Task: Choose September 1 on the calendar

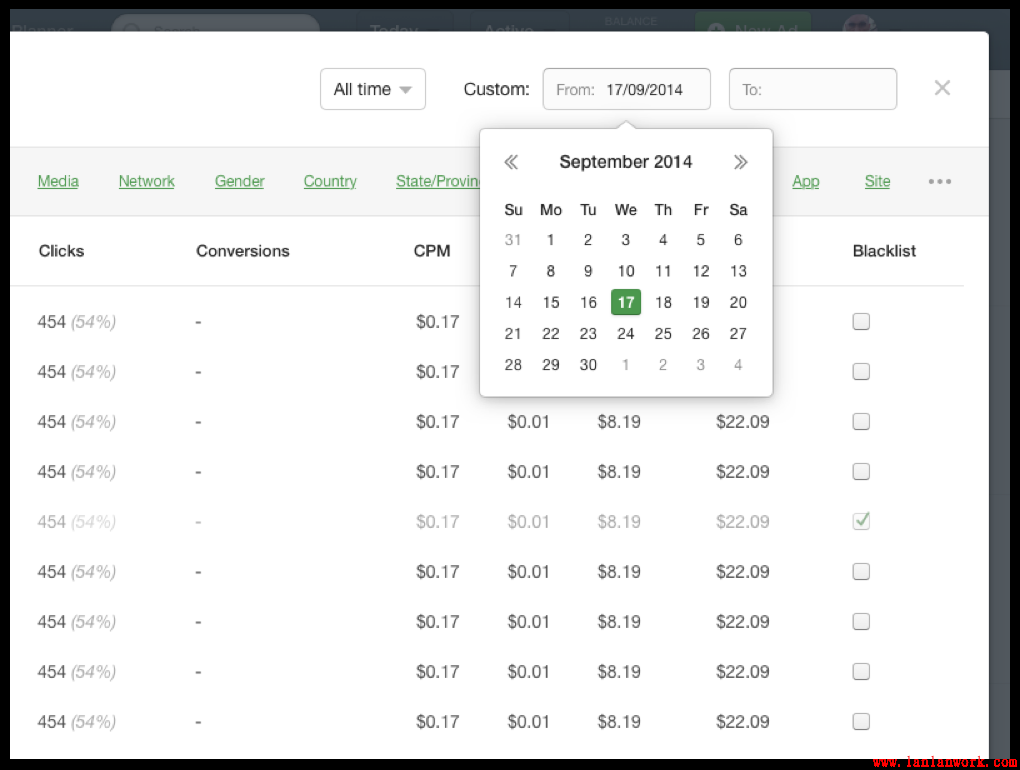Action: tap(550, 240)
